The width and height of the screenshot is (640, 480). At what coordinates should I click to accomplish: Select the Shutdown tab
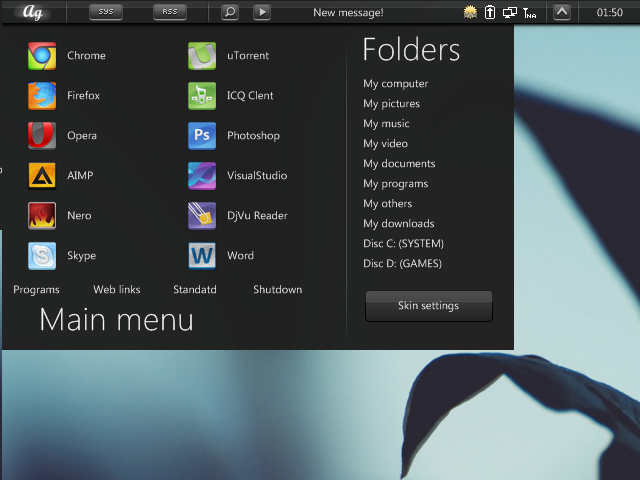[277, 290]
